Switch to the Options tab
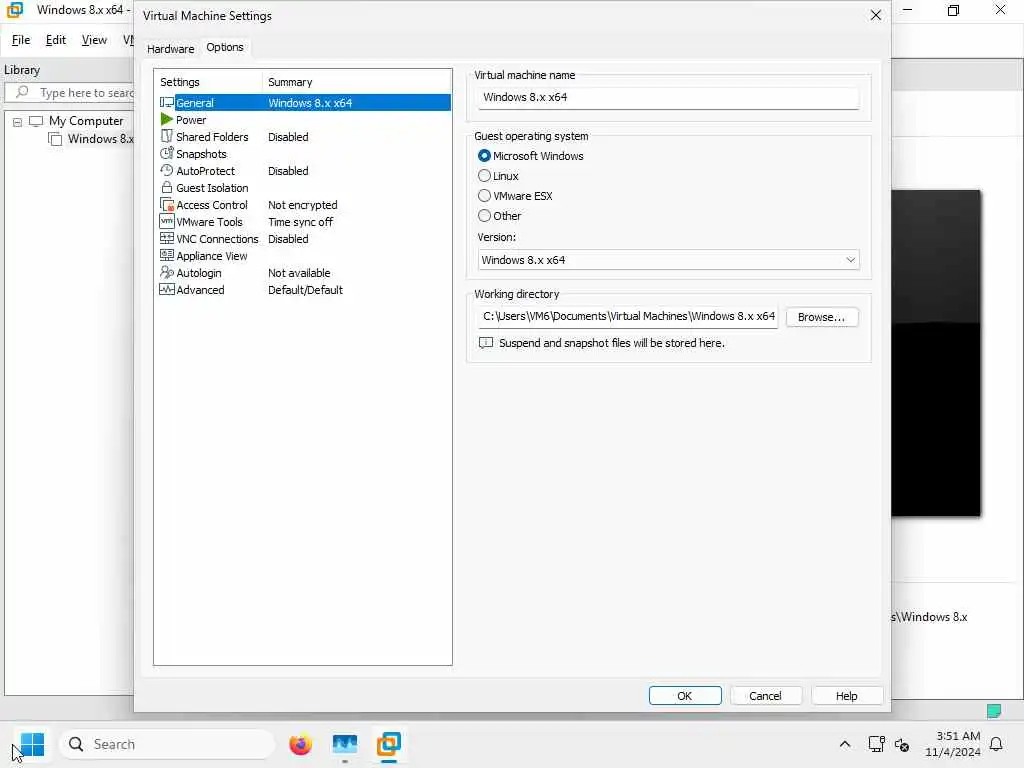This screenshot has height=768, width=1024. tap(225, 47)
